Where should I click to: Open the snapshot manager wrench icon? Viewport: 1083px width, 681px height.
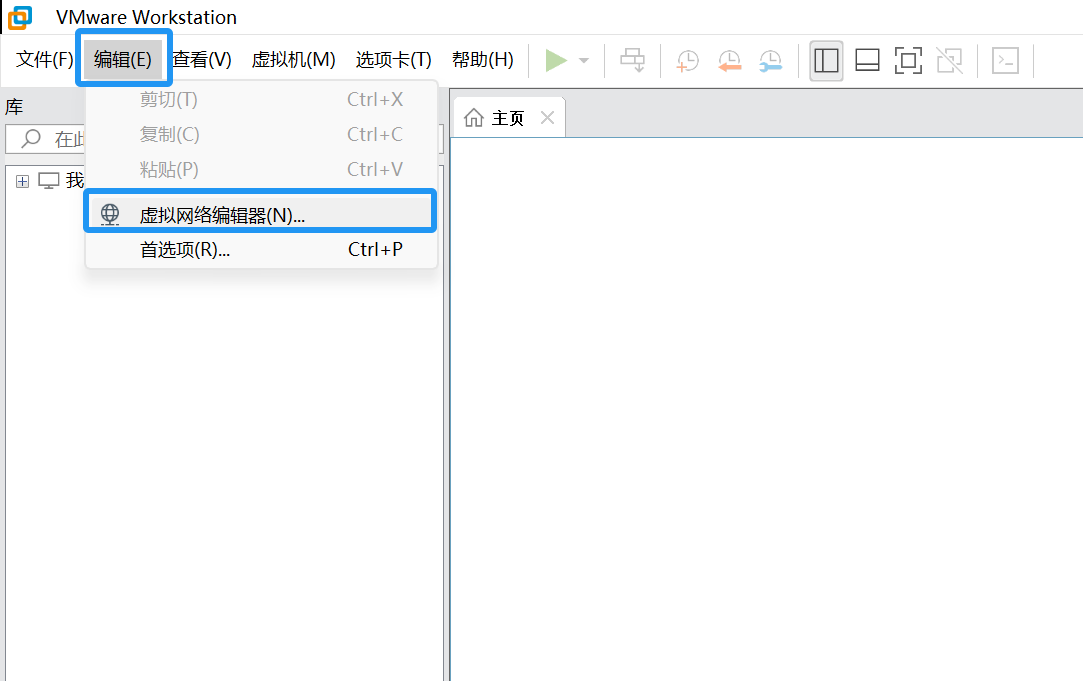tap(770, 61)
